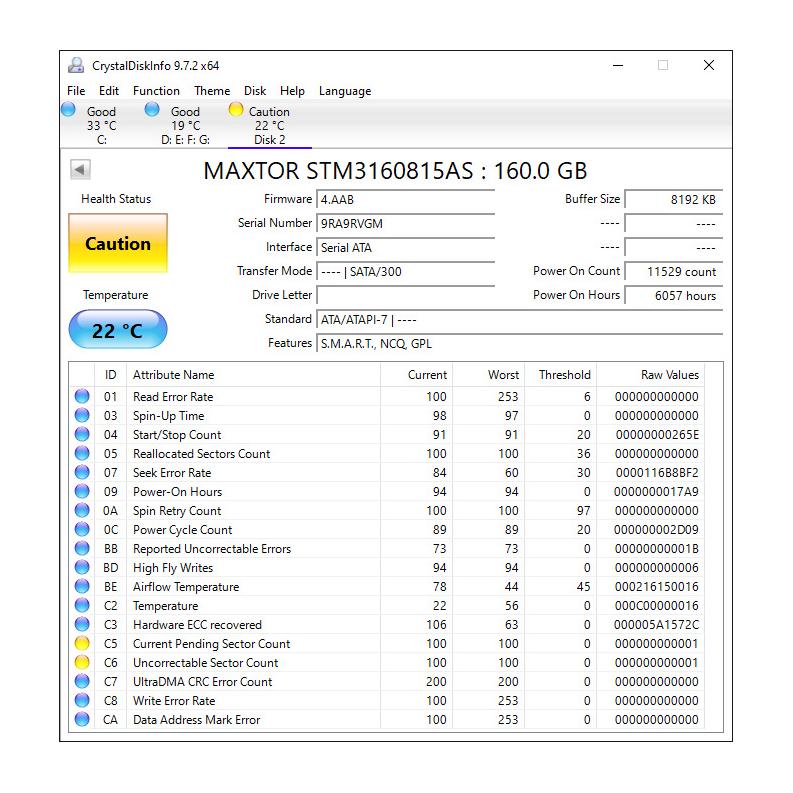Click the blue status icon for Data Address Mark Error
The height and width of the screenshot is (793, 793).
point(82,720)
